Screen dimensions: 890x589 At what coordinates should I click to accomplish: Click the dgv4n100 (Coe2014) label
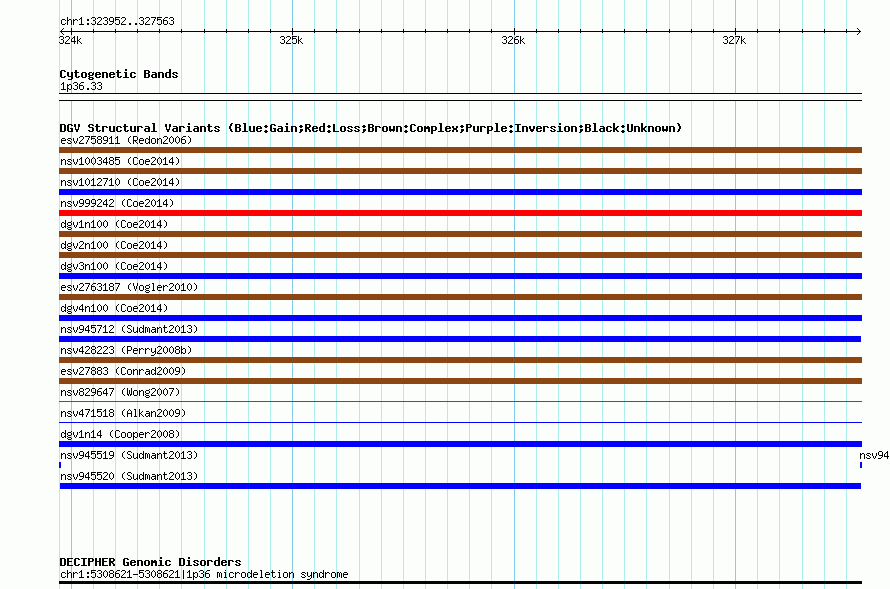[114, 308]
